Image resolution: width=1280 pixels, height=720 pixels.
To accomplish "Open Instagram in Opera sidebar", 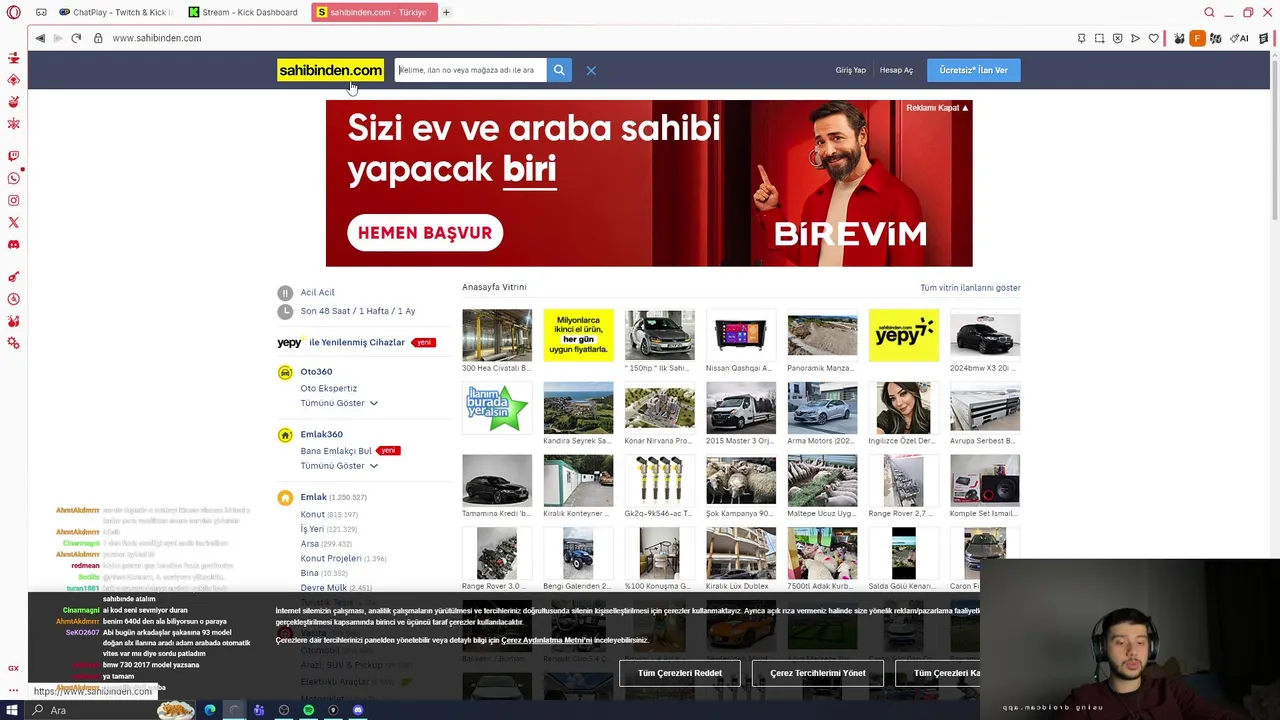I will [13, 200].
